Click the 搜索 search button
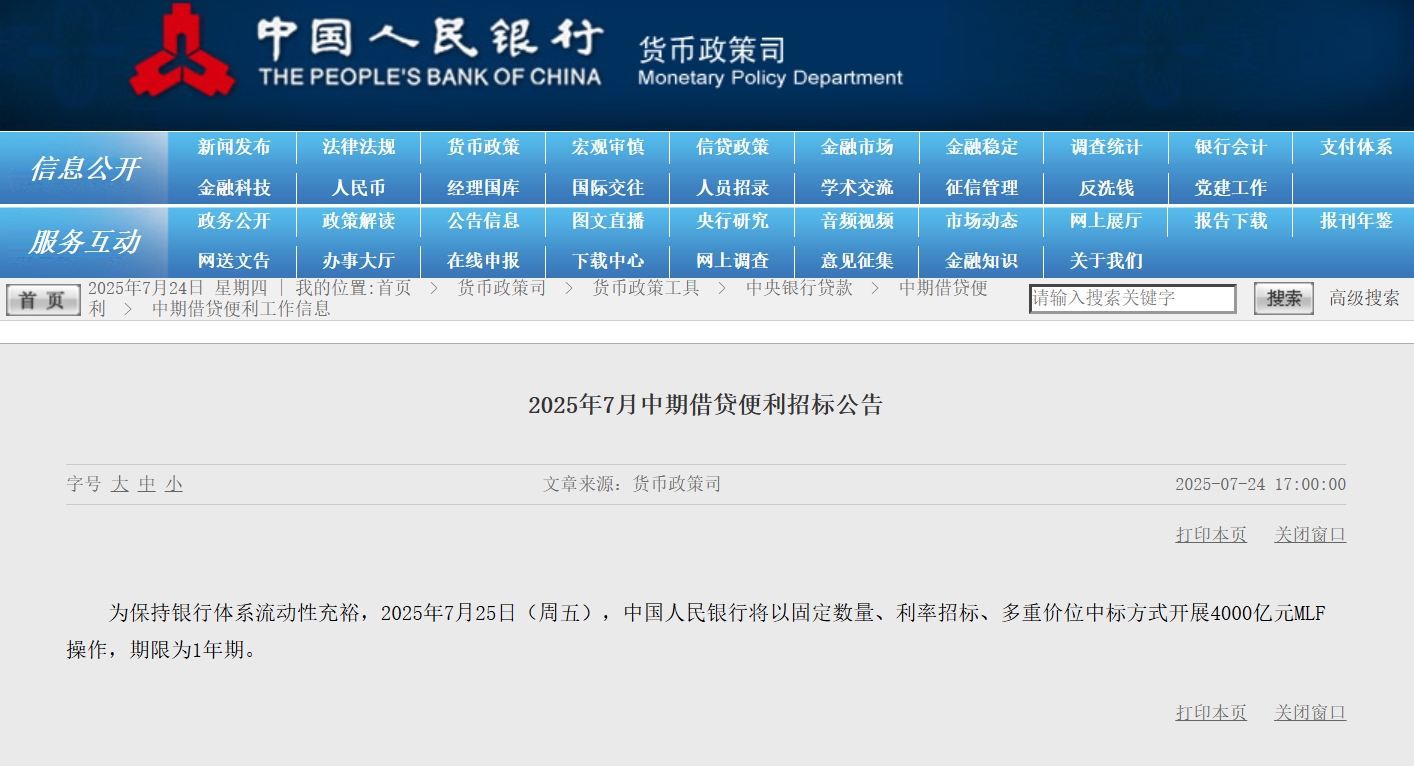Screen dimensions: 1414x766 (x=1284, y=298)
